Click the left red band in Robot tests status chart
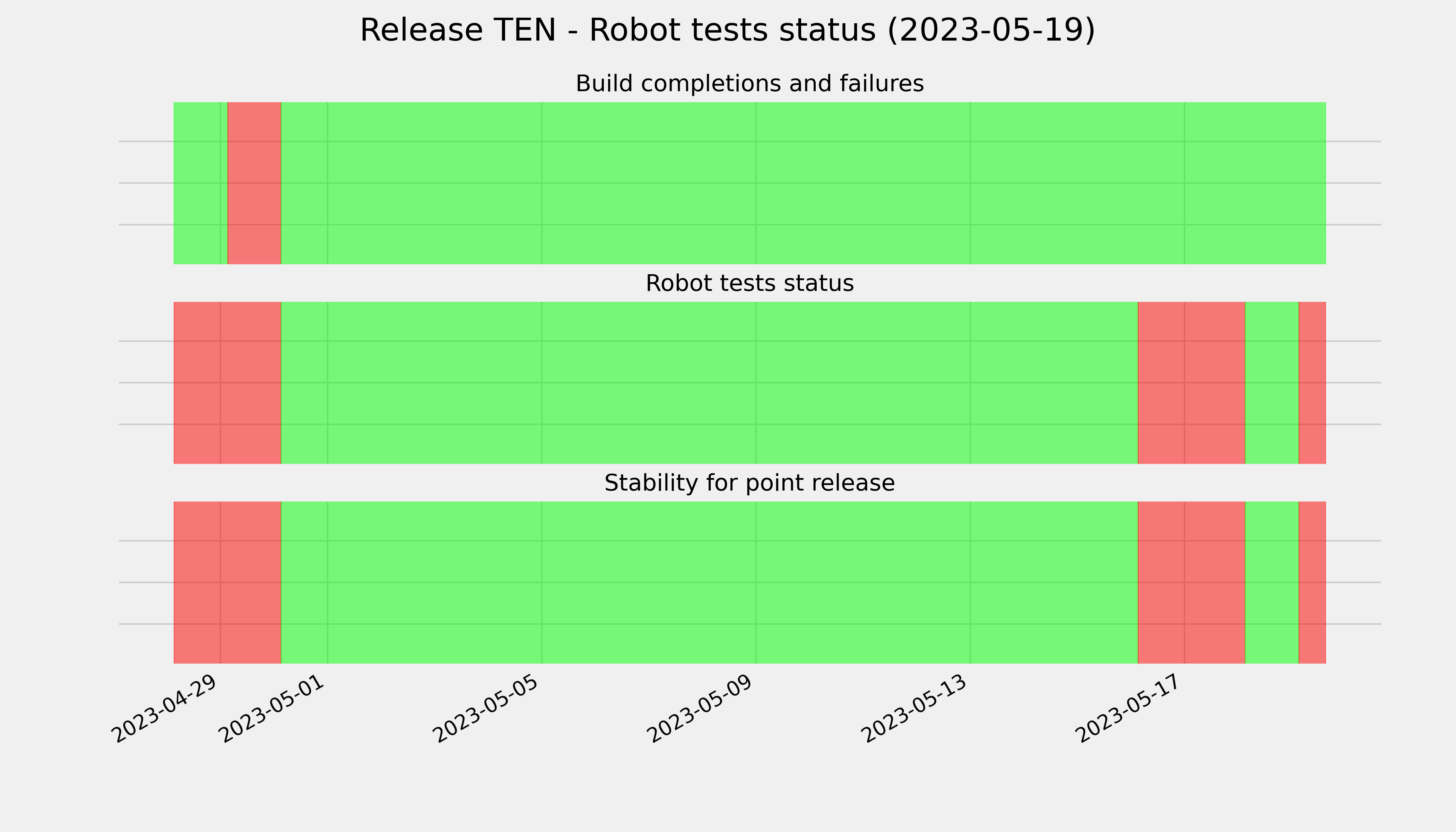This screenshot has width=1456, height=832. pos(227,383)
